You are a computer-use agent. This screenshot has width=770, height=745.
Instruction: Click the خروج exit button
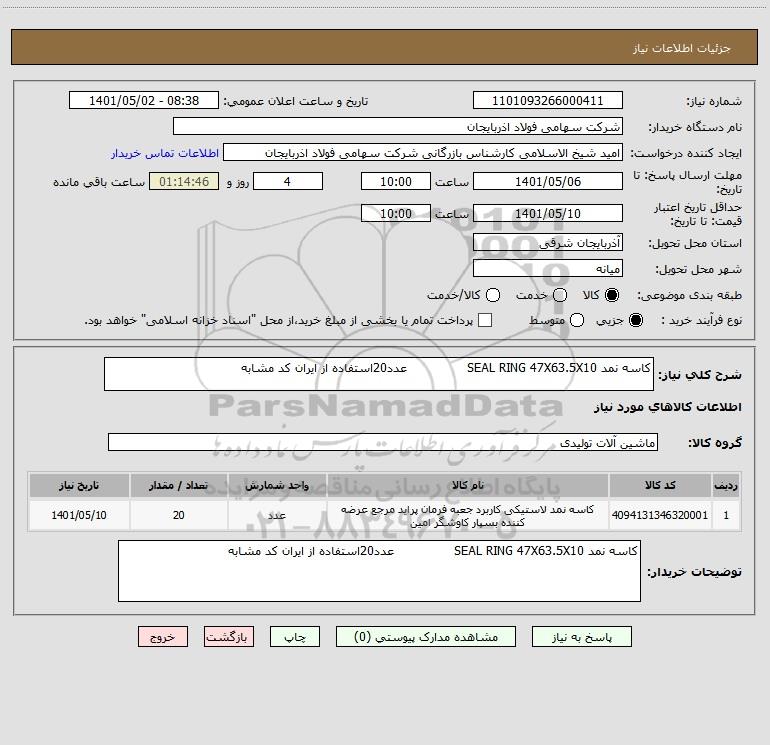(163, 637)
